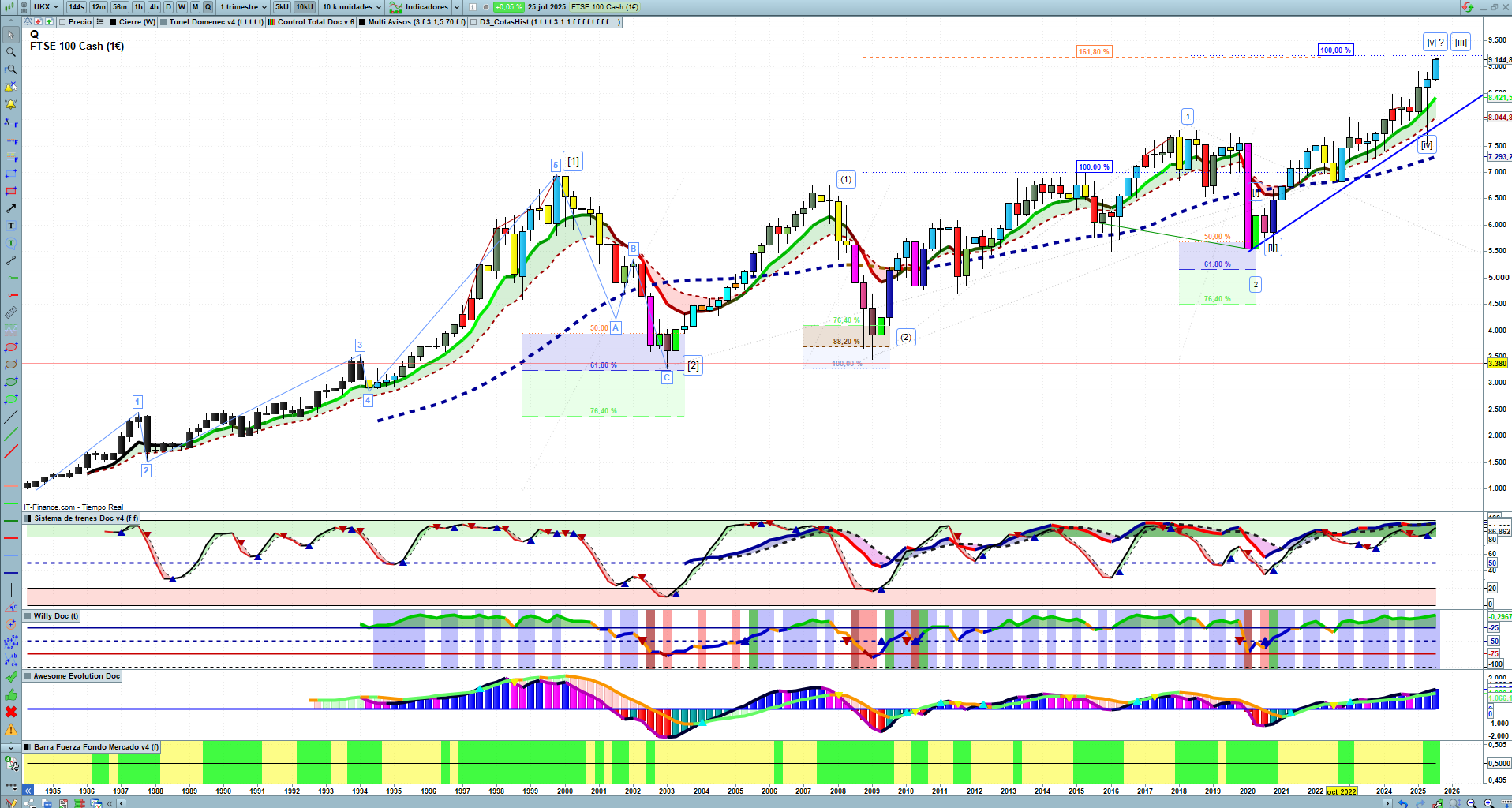This screenshot has width=1512, height=808.
Task: Select the ruler measurement tool
Action: pyautogui.click(x=11, y=312)
